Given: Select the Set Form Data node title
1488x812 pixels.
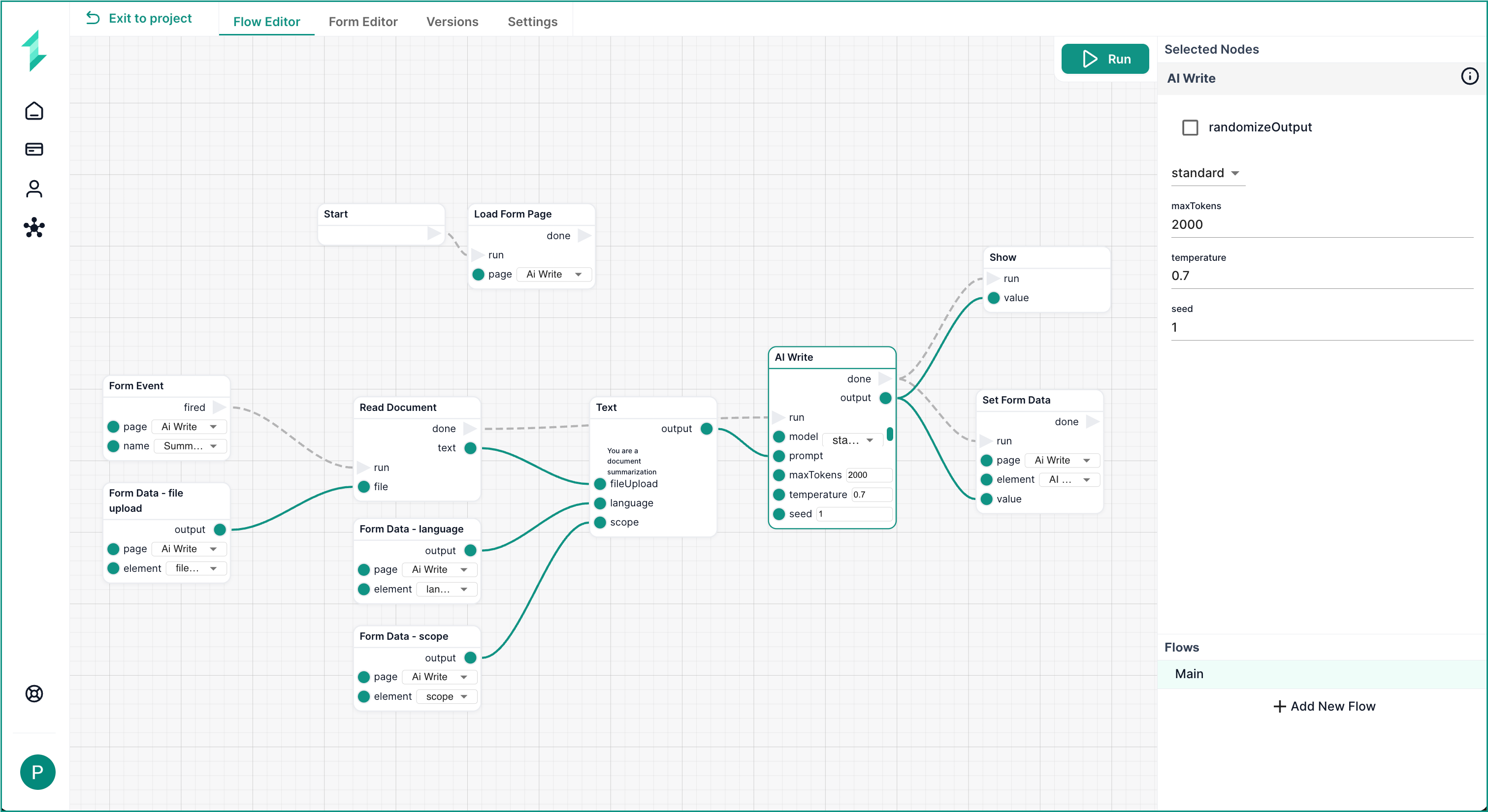Looking at the screenshot, I should 1016,400.
